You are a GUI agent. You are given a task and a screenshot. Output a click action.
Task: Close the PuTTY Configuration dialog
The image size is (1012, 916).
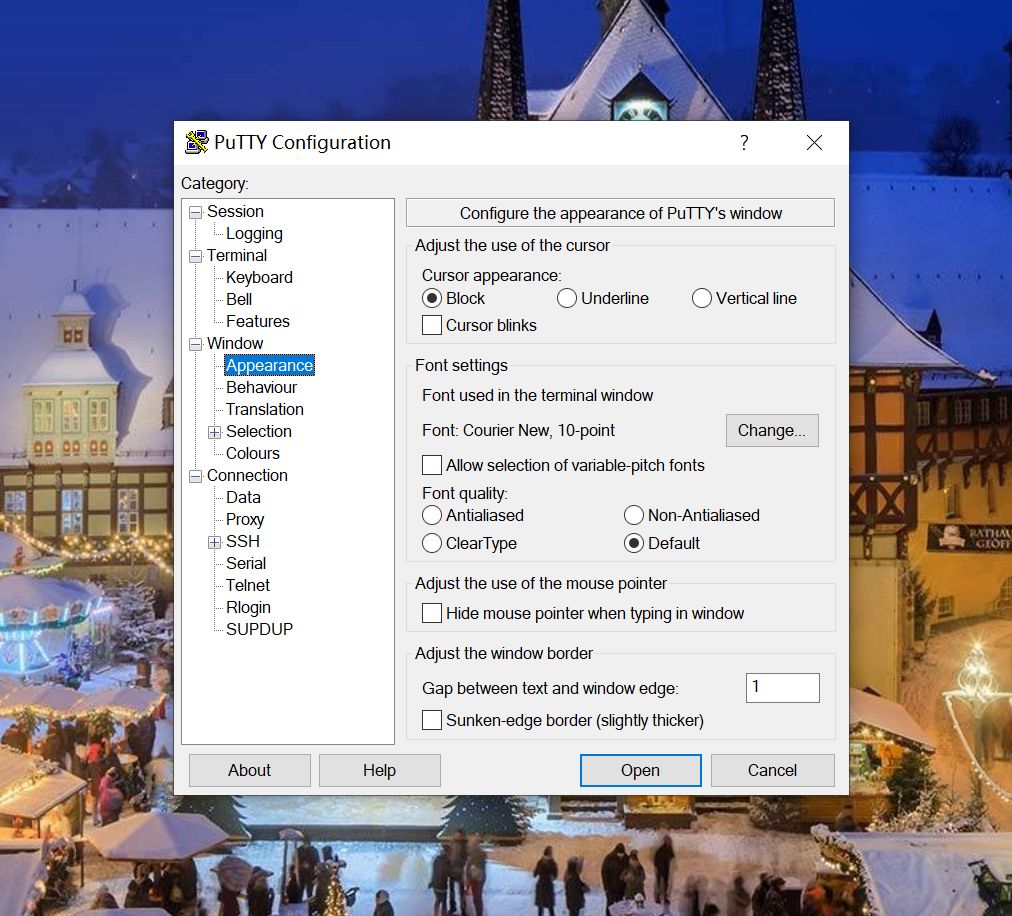(x=815, y=142)
